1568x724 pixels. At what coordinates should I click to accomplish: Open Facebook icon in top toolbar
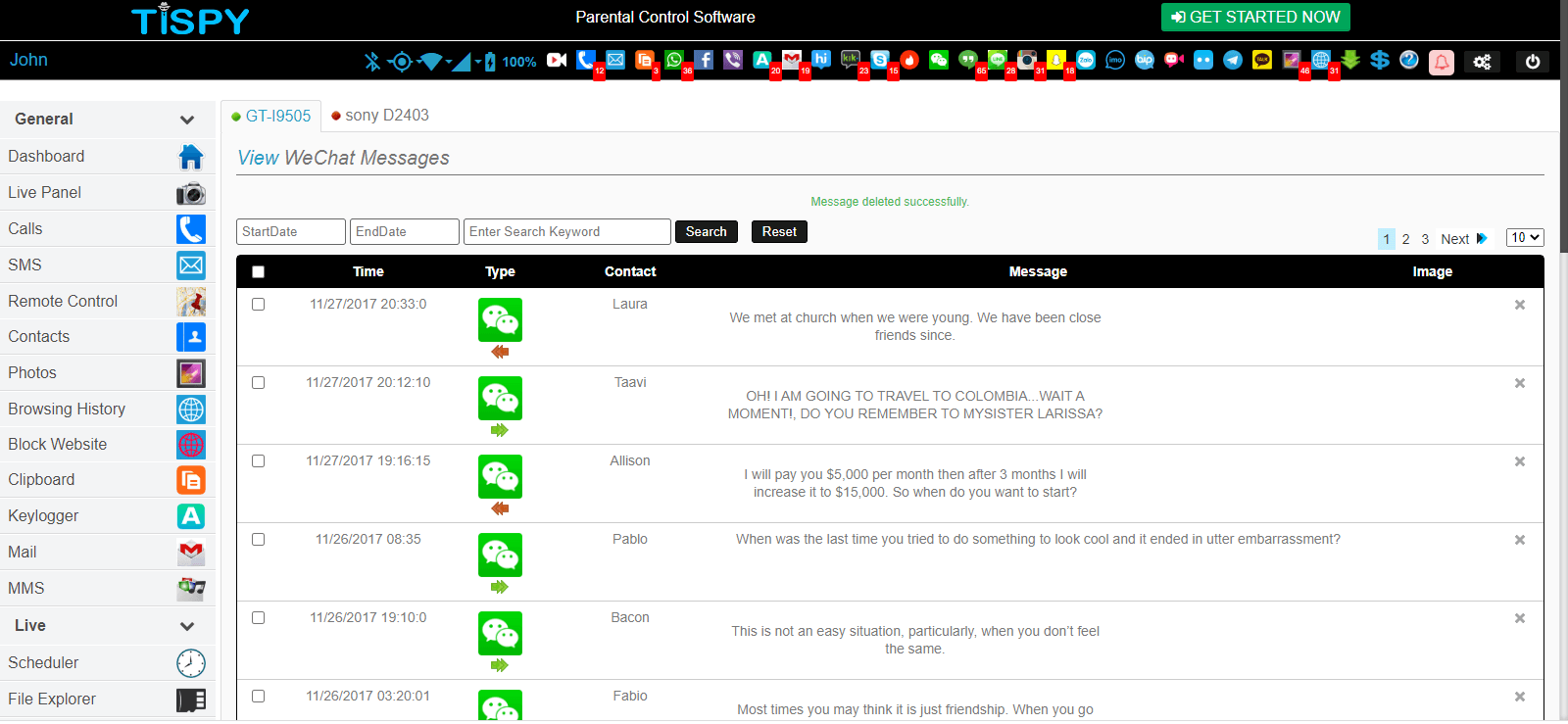click(x=704, y=60)
